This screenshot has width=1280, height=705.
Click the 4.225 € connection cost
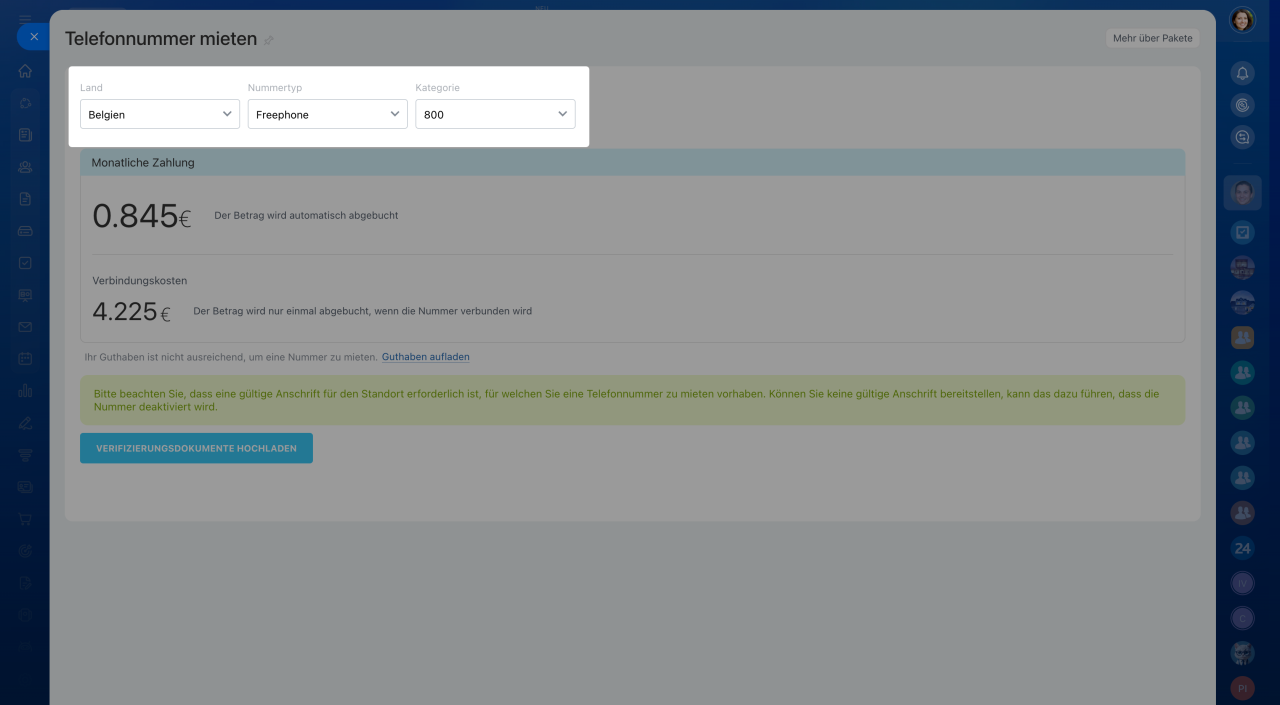131,311
